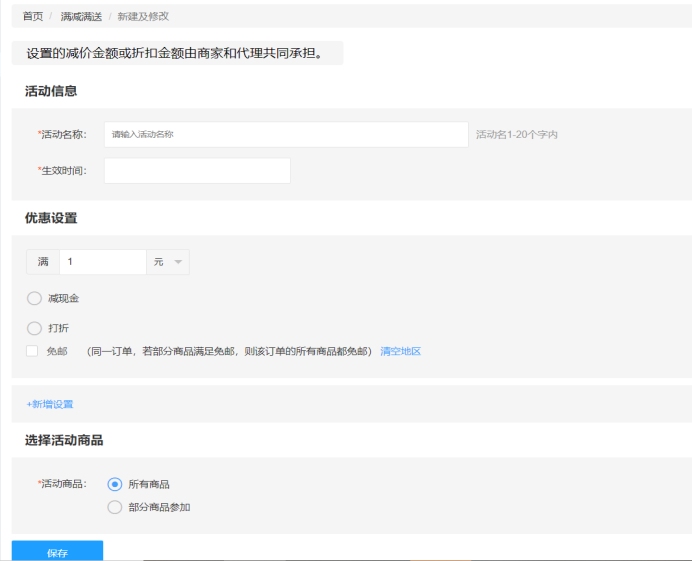Viewport: 692px width, 561px height.
Task: Click the 选择活动商品 section heading
Action: [x=64, y=440]
